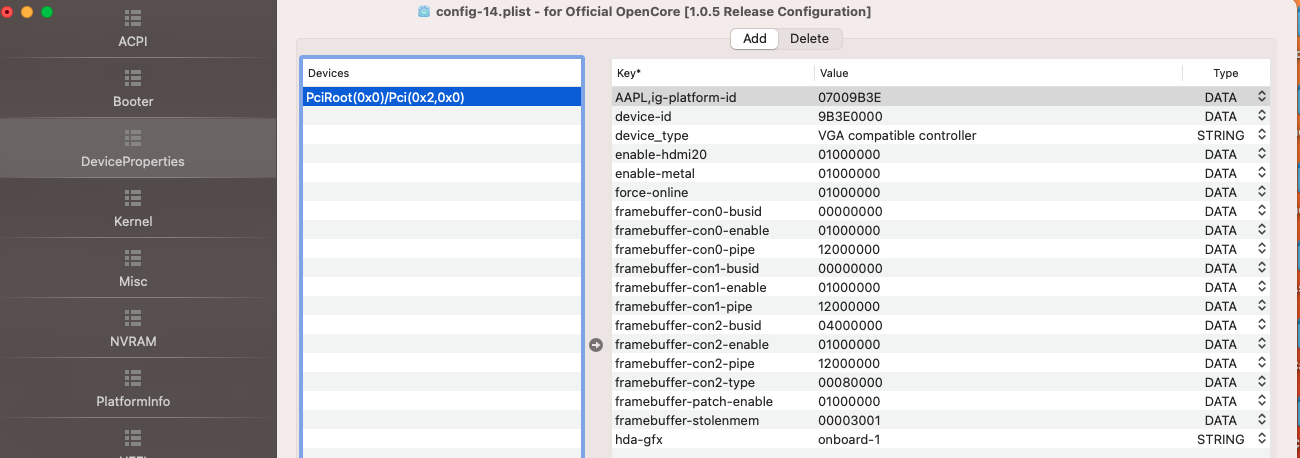The image size is (1300, 458).
Task: Go to the Misc sidebar icon
Action: (133, 258)
